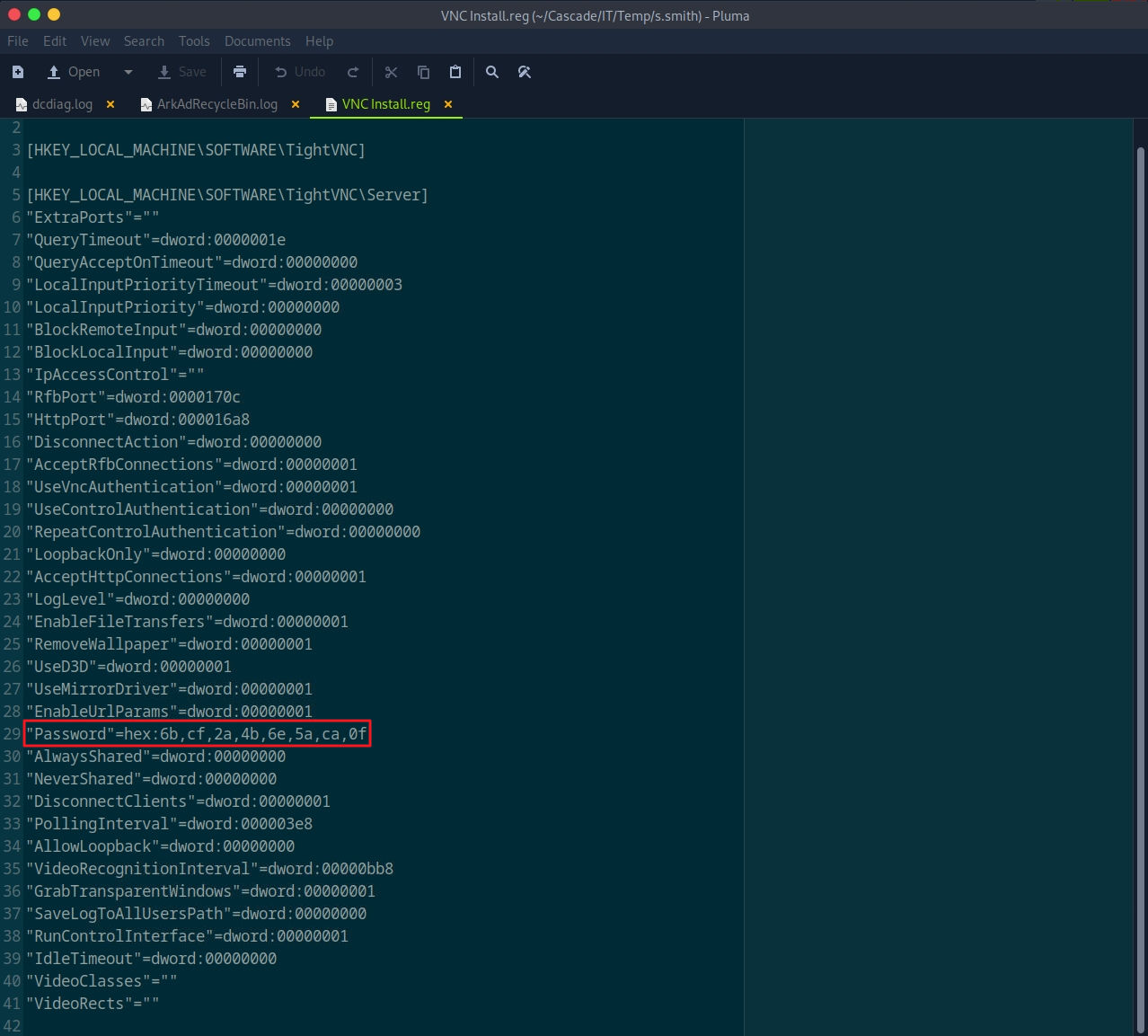Screen dimensions: 1148x1036
Task: Click the "PollingInterval"=dword:000003e8 line
Action: (x=169, y=824)
